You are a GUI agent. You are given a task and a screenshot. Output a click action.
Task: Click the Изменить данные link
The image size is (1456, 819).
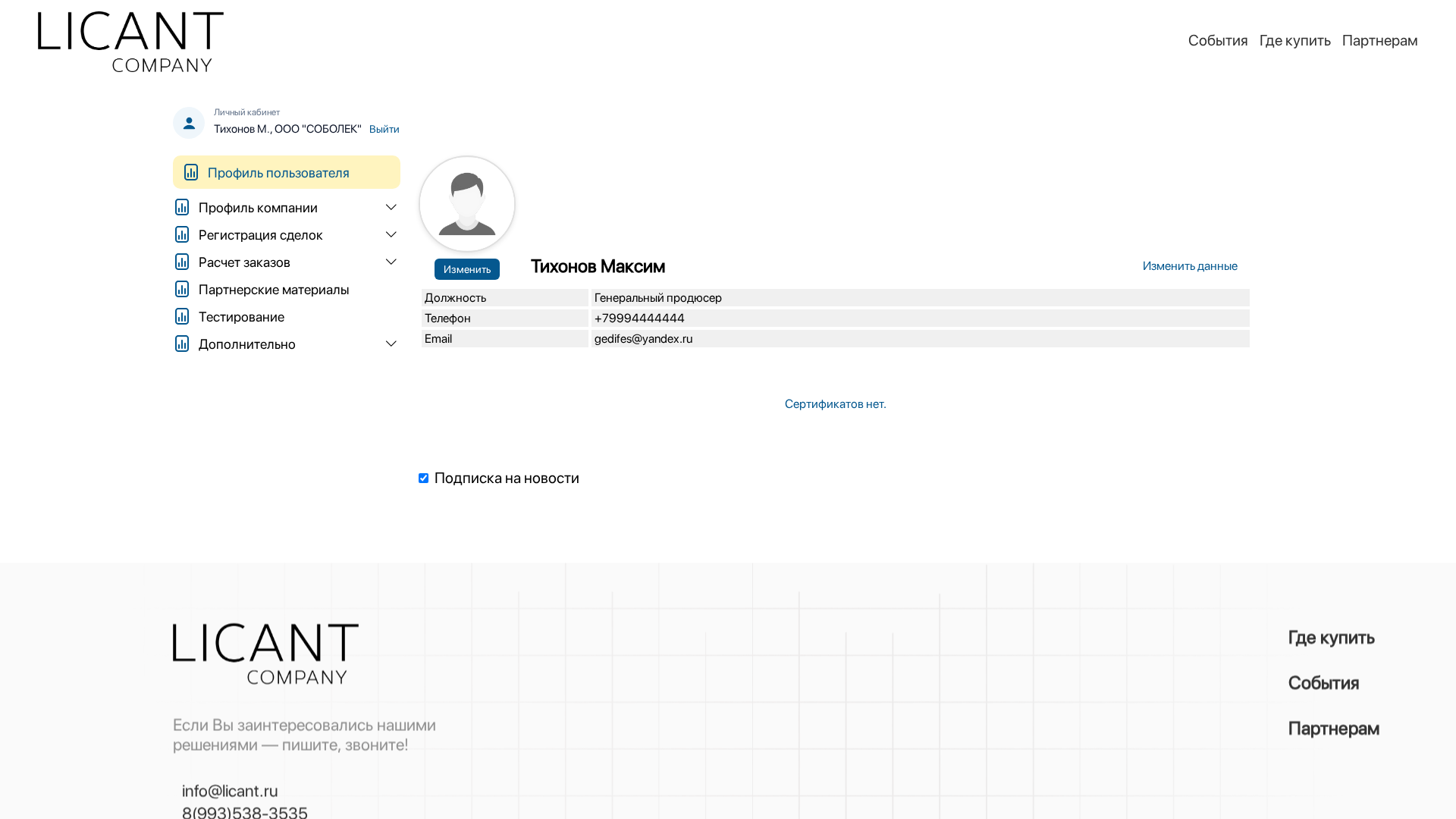click(1190, 265)
